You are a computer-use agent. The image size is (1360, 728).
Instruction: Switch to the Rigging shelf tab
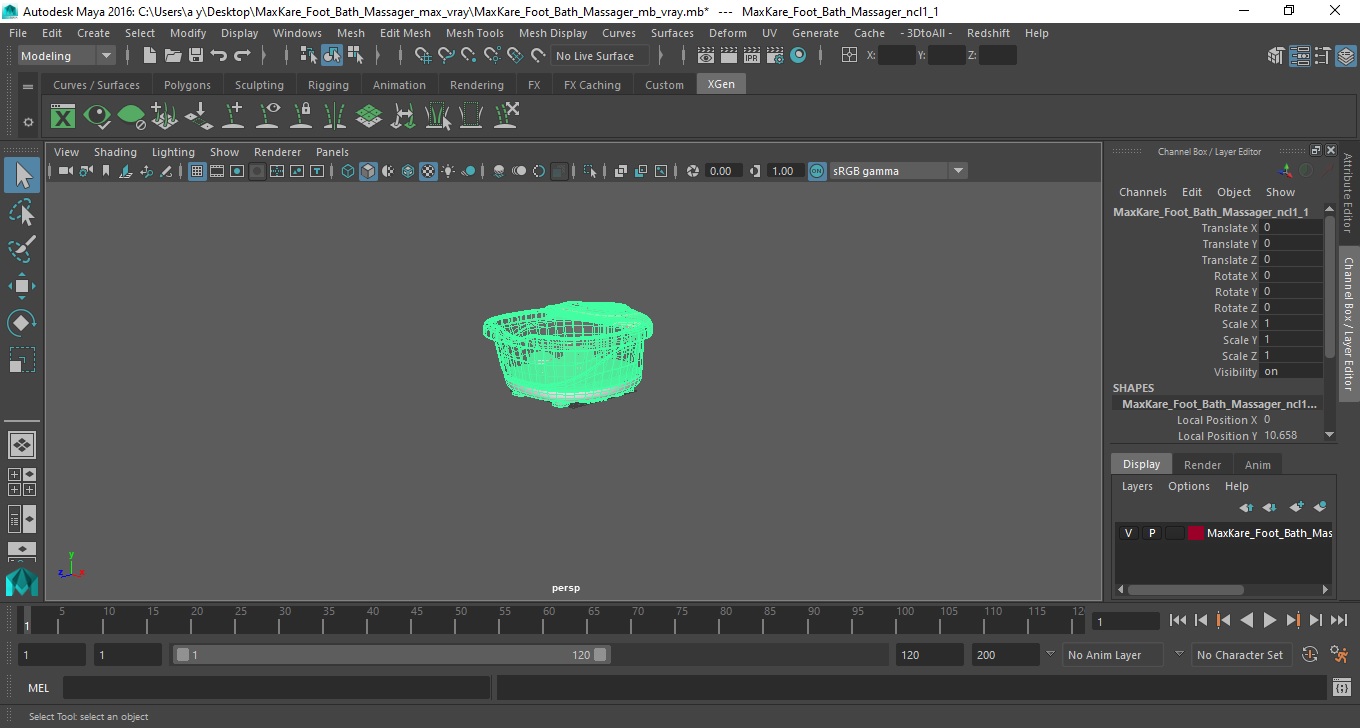click(328, 85)
